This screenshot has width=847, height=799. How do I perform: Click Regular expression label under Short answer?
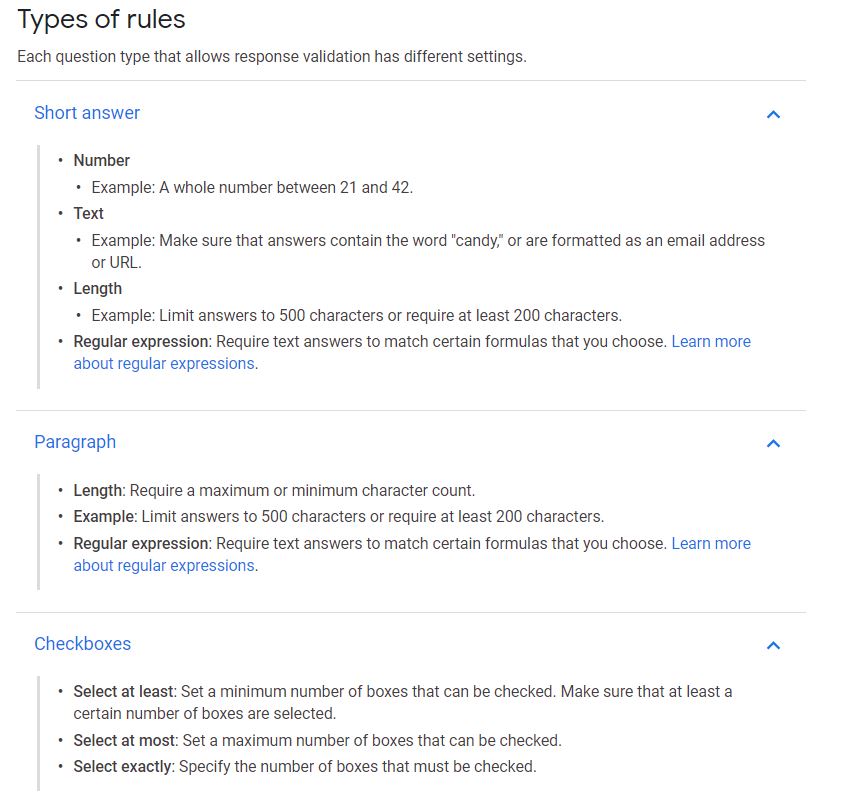[x=141, y=342]
